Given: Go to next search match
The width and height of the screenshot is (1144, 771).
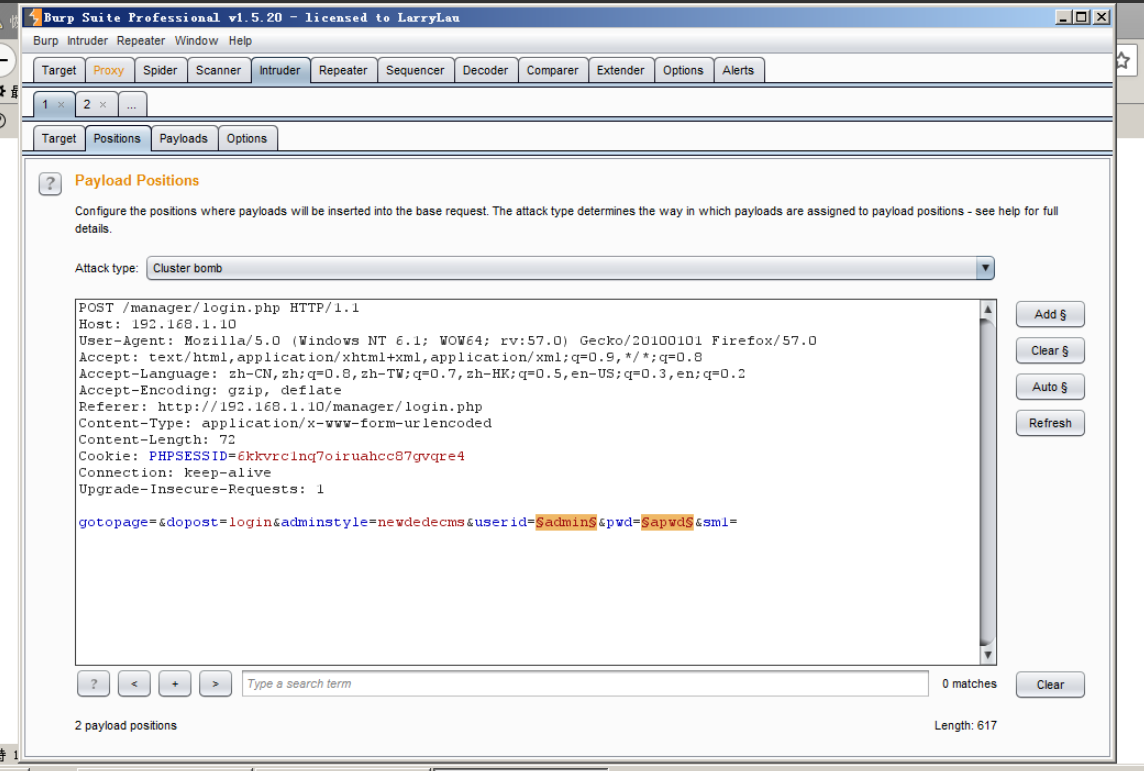Looking at the screenshot, I should (x=215, y=684).
